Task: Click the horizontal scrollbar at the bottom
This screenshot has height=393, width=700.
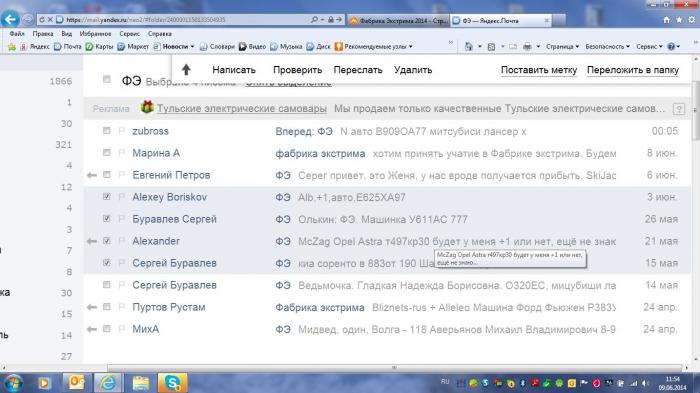Action: click(x=394, y=368)
